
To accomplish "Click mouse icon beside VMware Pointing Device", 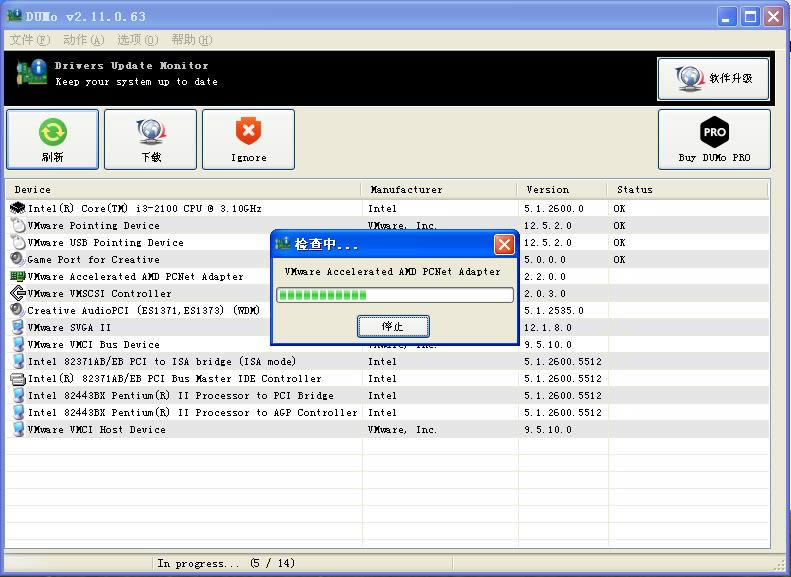I will pyautogui.click(x=18, y=225).
